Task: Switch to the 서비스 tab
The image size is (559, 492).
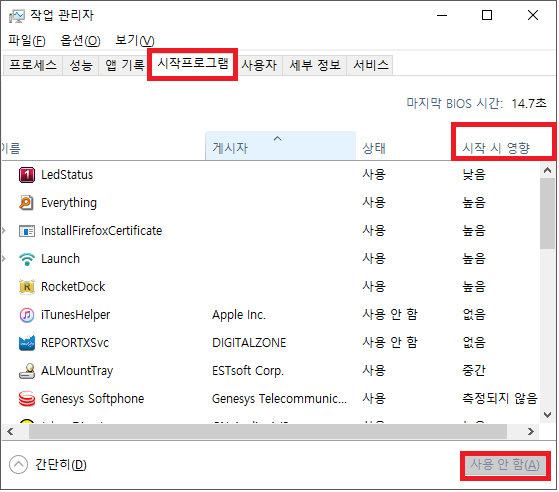Action: click(370, 65)
